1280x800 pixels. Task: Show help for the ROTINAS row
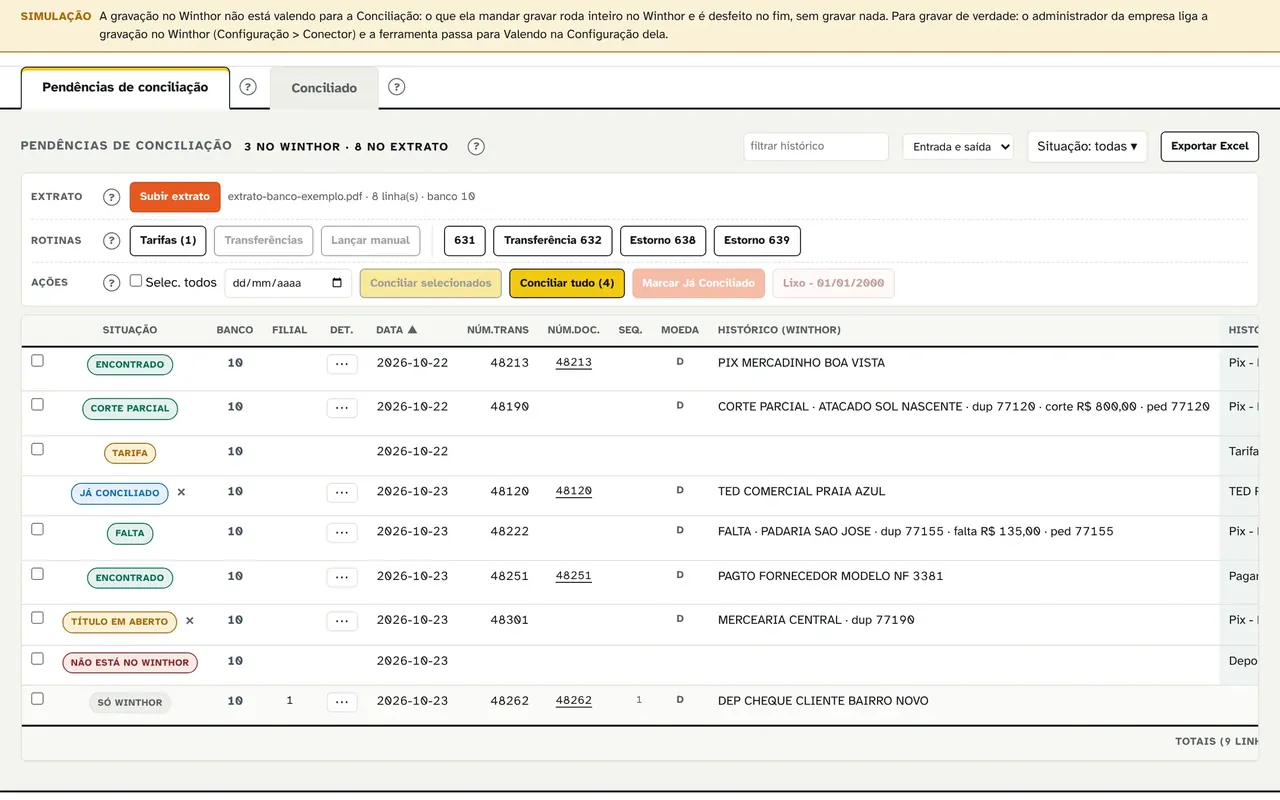(112, 241)
